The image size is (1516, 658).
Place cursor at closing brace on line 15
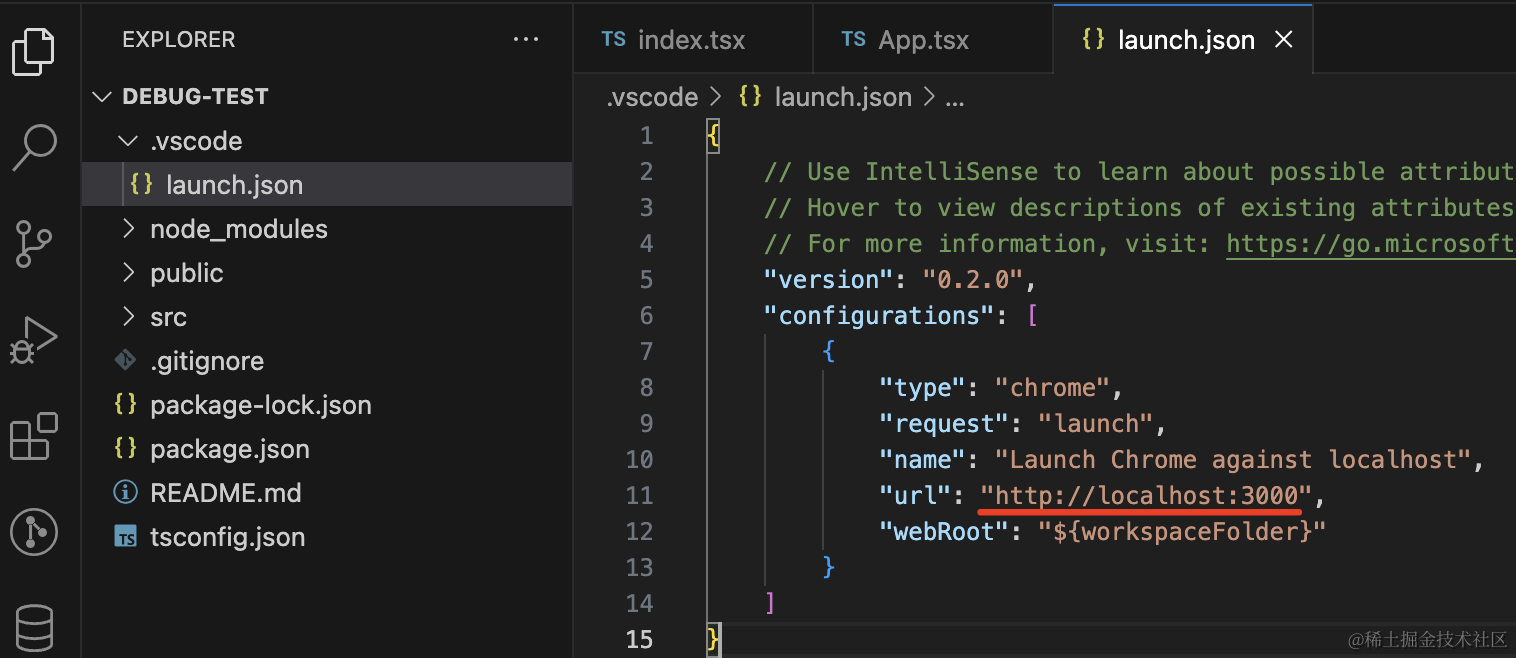coord(713,639)
